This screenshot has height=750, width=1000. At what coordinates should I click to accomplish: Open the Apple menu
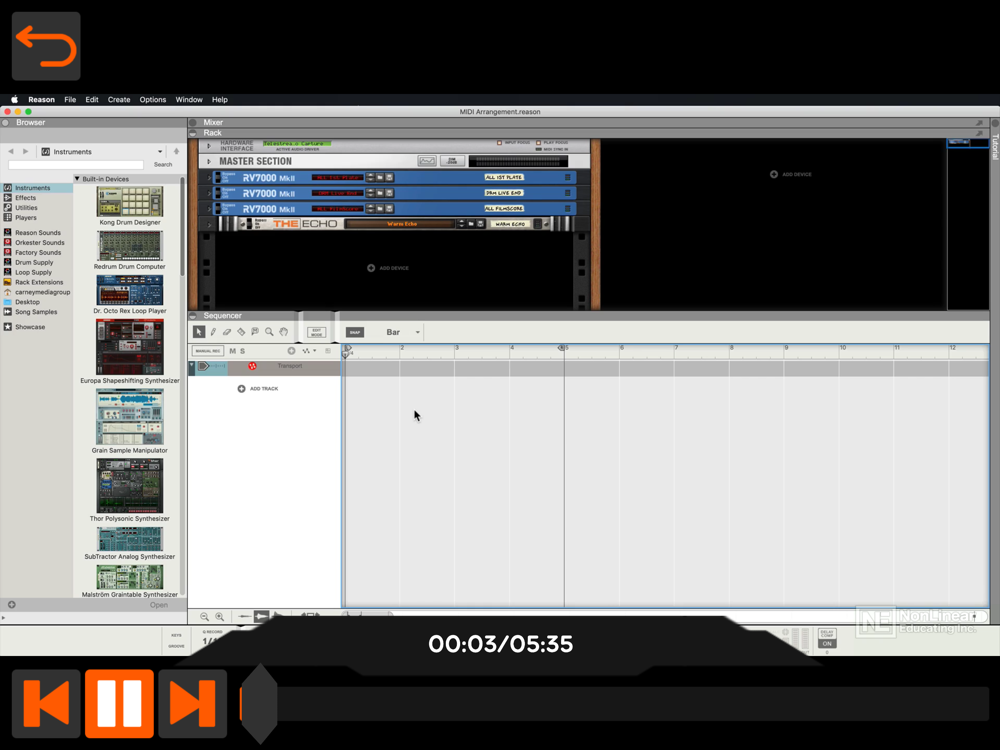pos(14,99)
